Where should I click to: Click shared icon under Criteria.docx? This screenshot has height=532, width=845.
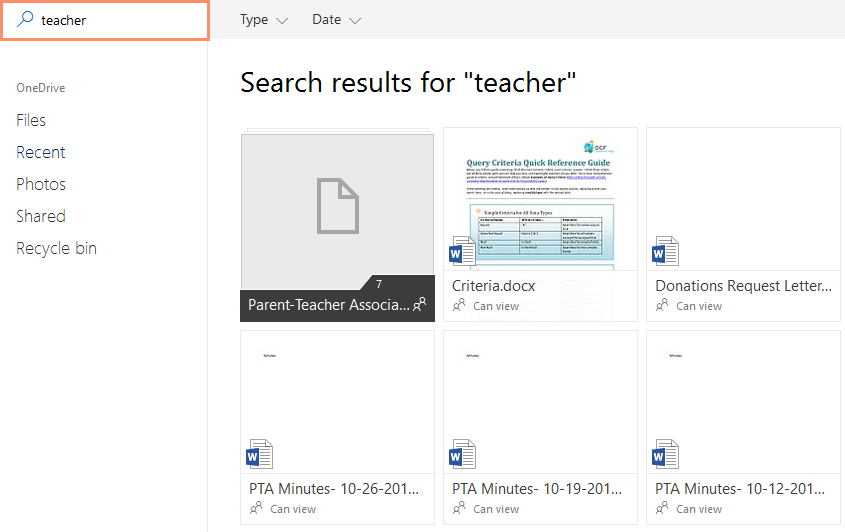[460, 306]
